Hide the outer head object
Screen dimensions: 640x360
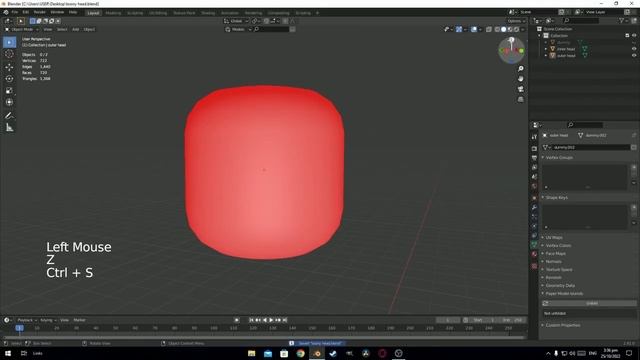pos(634,56)
